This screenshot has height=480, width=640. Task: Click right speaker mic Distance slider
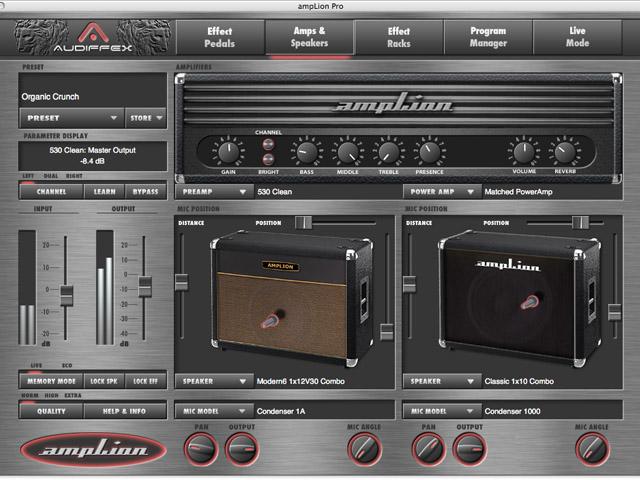[x=409, y=284]
